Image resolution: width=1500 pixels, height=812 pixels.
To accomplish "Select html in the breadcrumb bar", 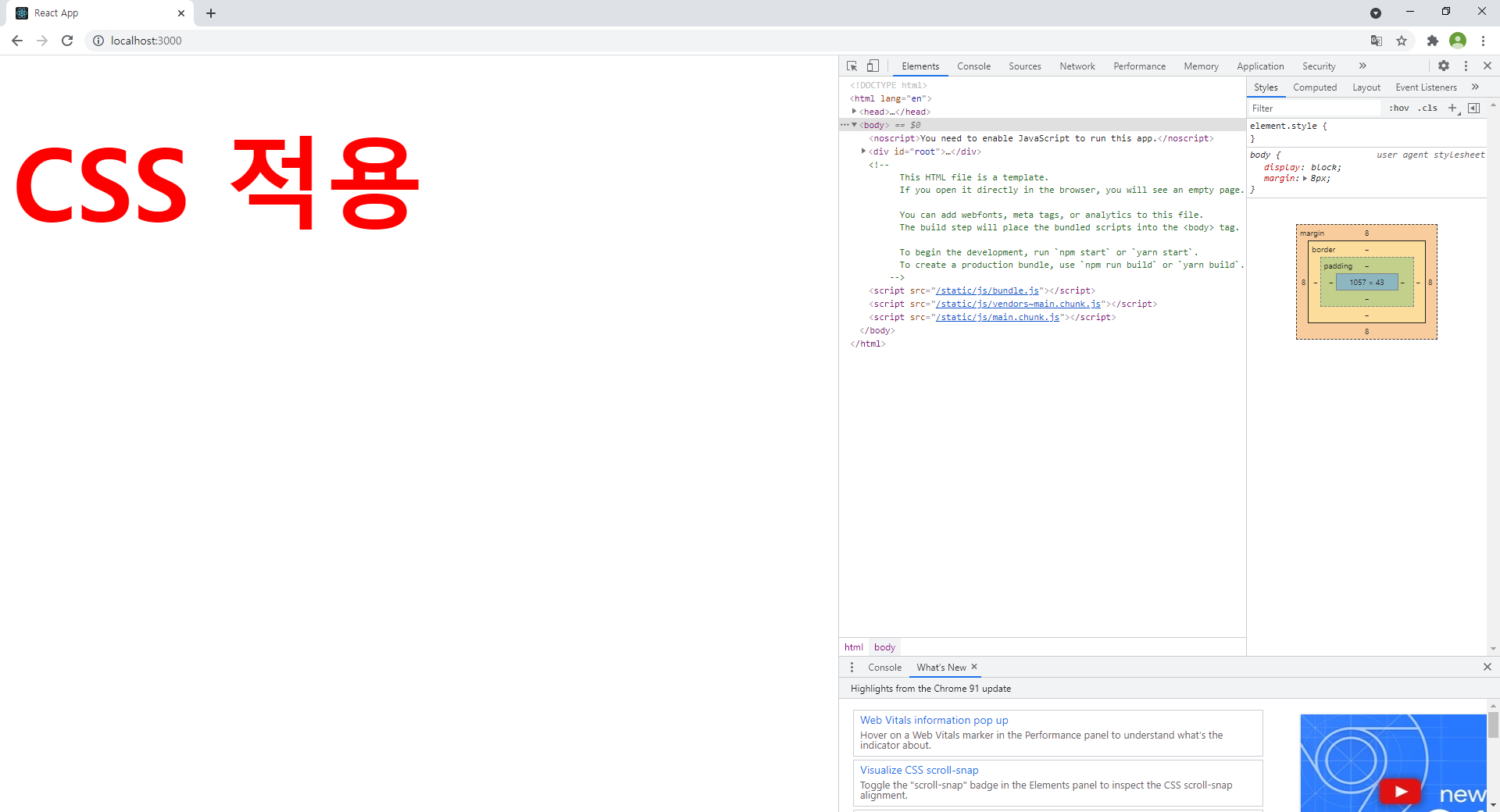I will 853,647.
